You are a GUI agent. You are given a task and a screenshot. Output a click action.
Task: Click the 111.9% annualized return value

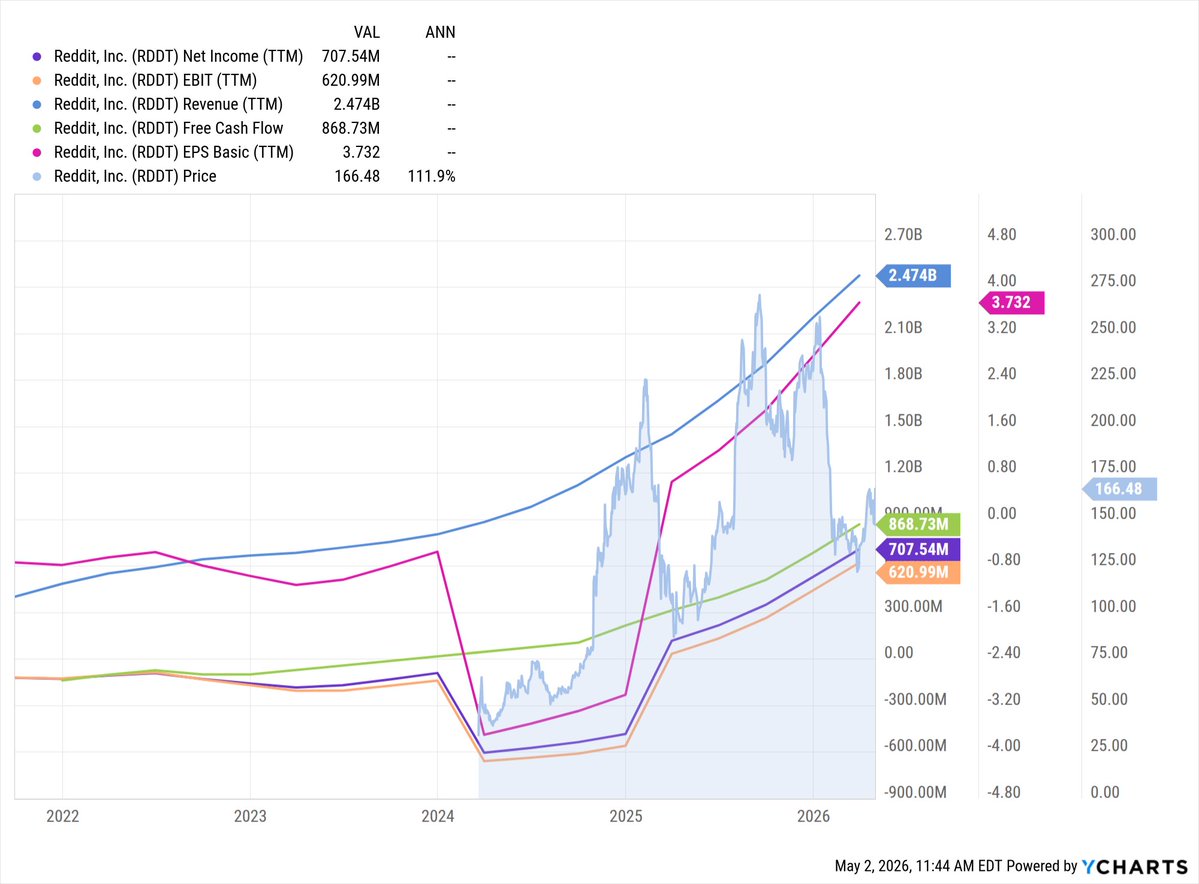point(431,176)
